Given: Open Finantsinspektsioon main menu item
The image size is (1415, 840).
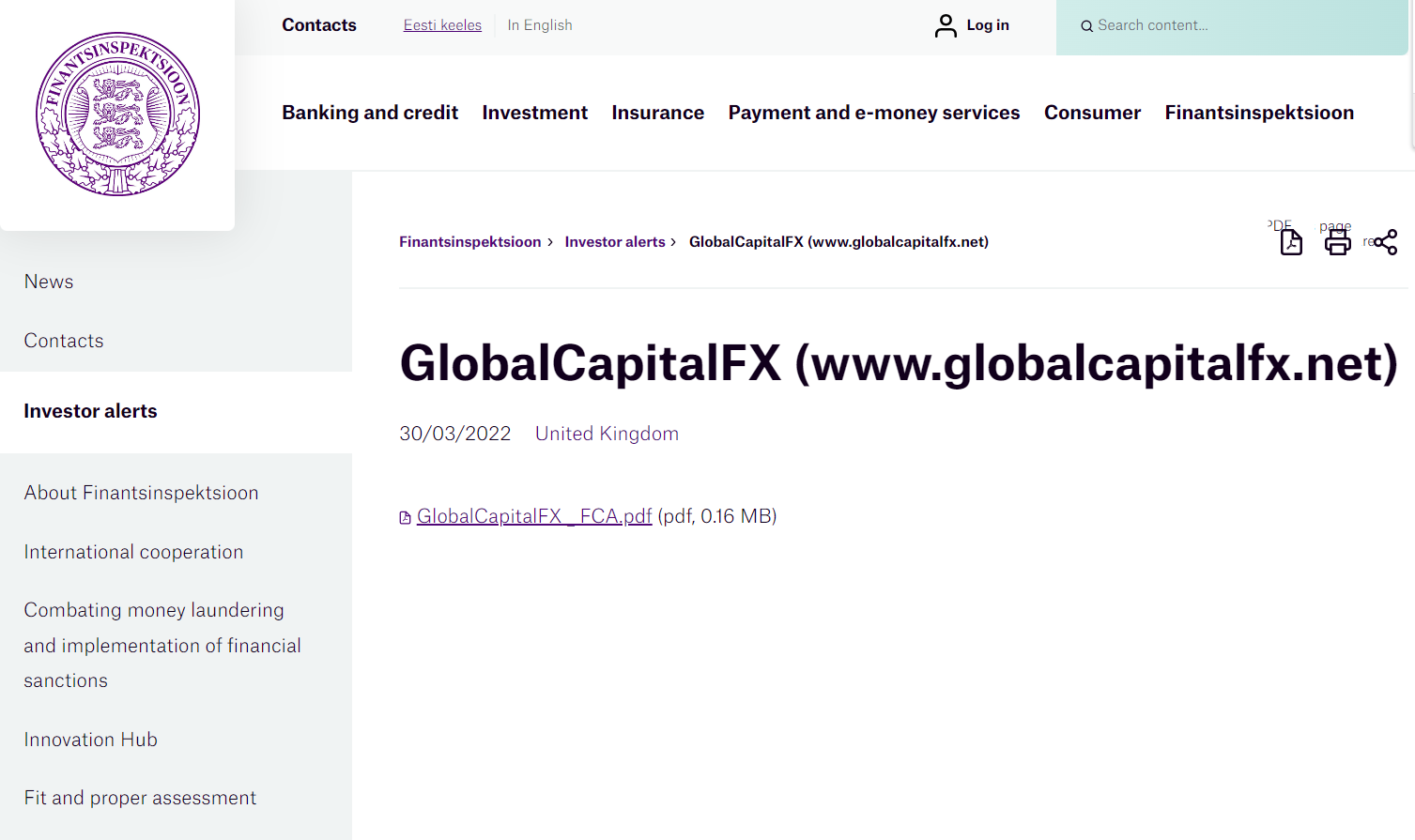Looking at the screenshot, I should click(1260, 113).
